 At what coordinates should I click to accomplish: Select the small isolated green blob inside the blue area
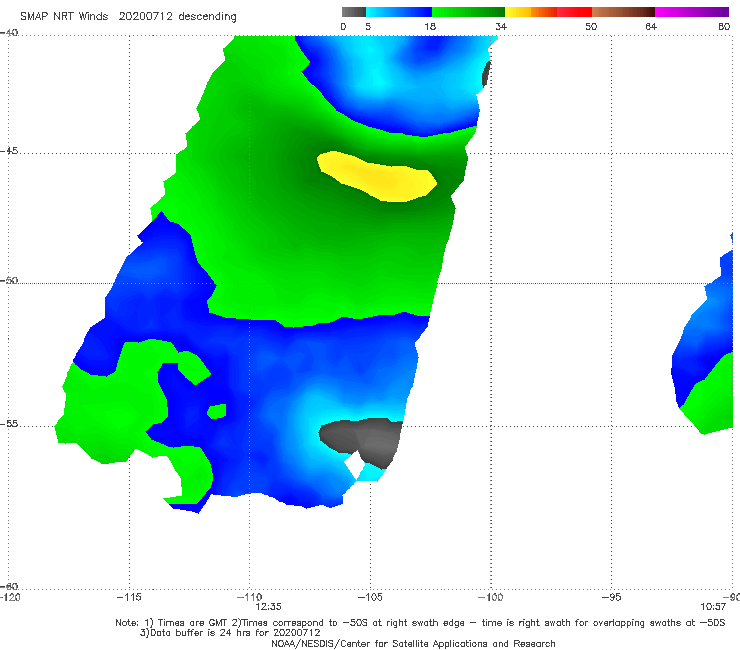pyautogui.click(x=217, y=411)
